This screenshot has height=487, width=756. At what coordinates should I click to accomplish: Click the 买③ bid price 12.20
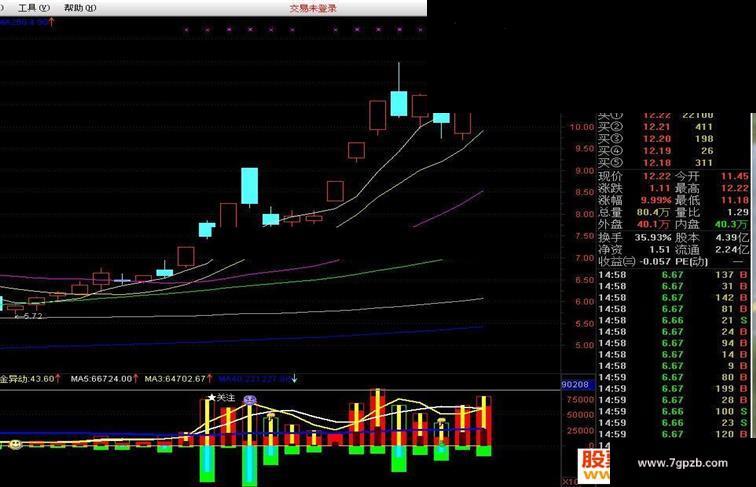(x=656, y=139)
